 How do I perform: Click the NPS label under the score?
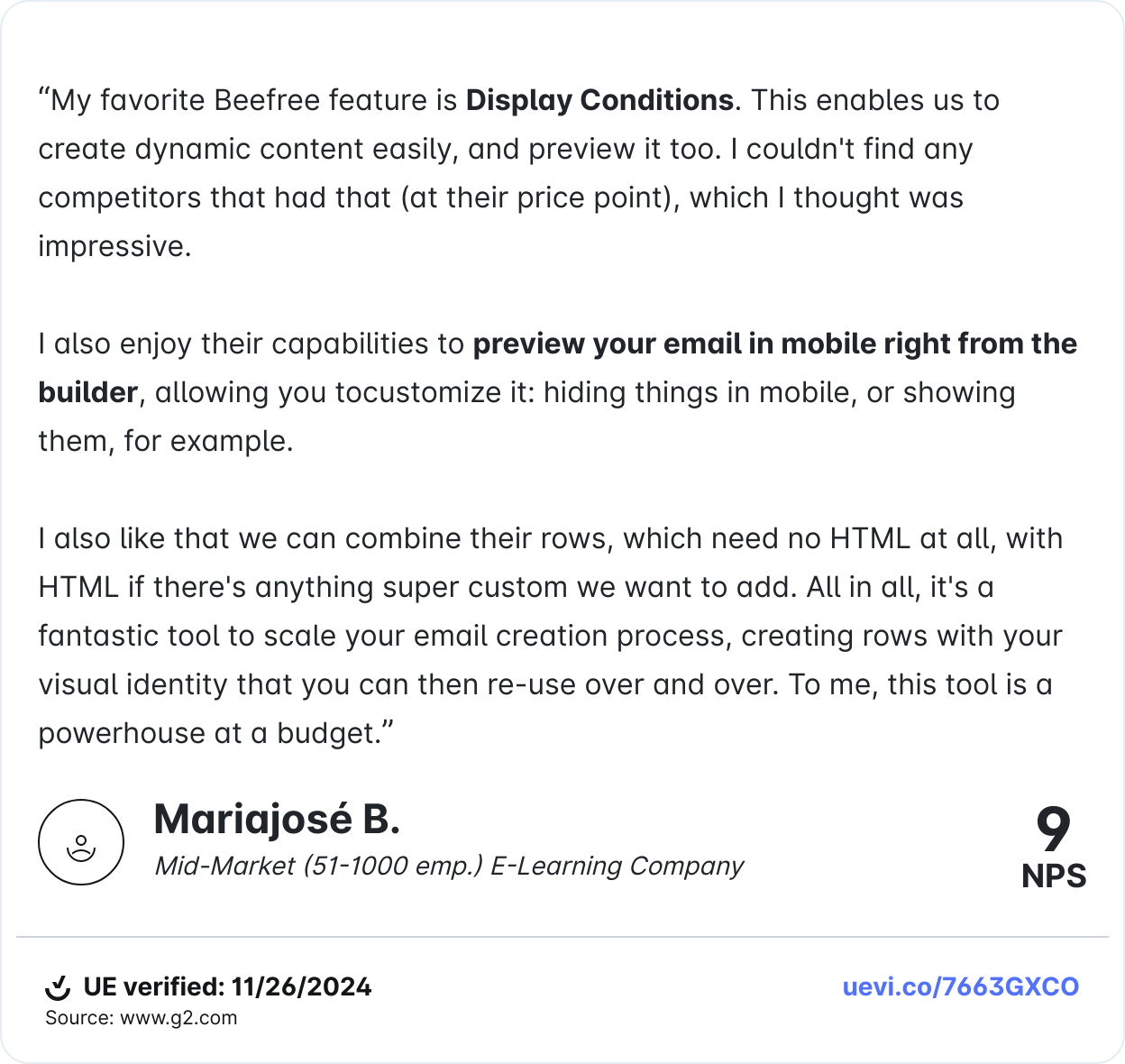(x=1054, y=876)
